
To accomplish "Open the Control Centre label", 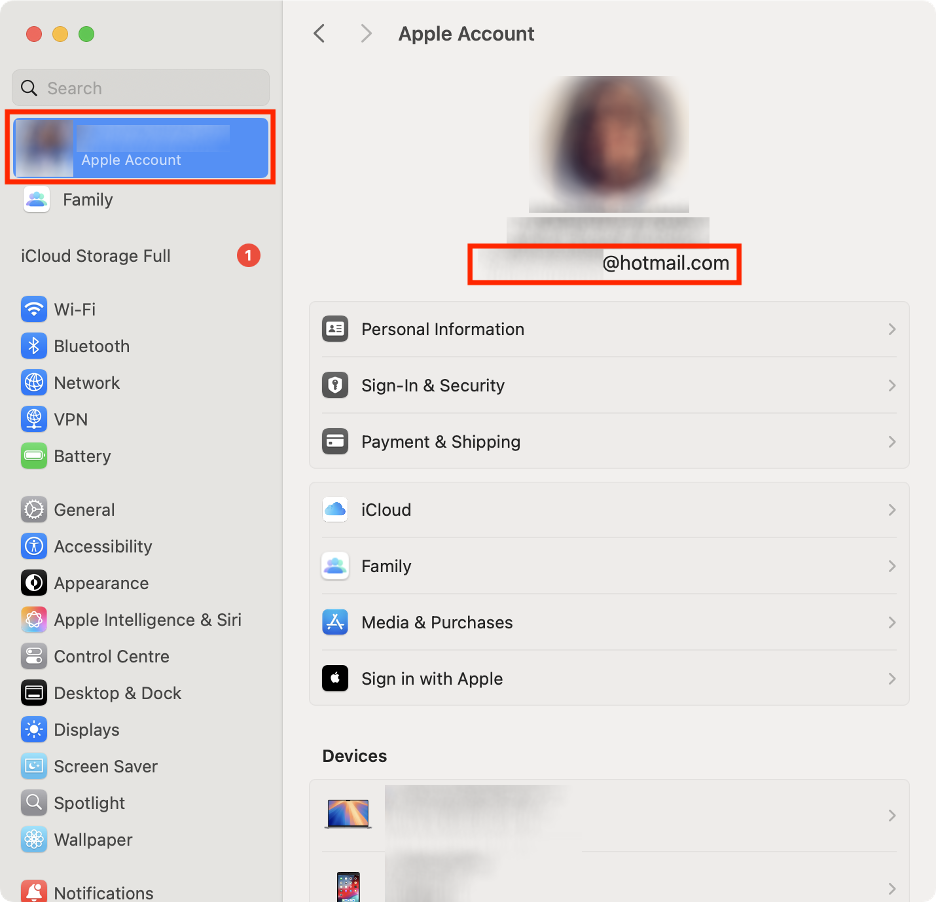I will [111, 656].
